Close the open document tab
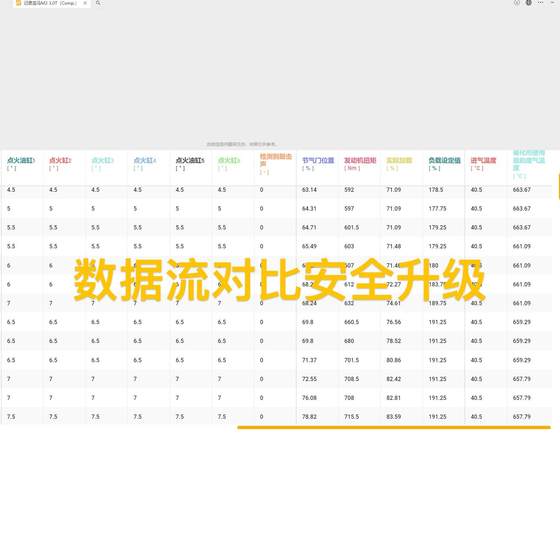The height and width of the screenshot is (560, 560). [x=85, y=3]
